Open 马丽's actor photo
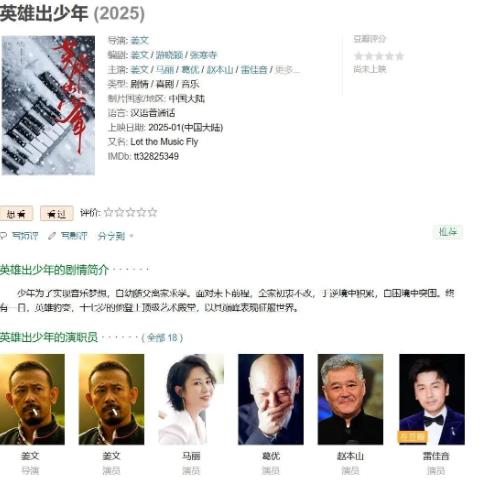The width and height of the screenshot is (483, 485). tap(191, 399)
